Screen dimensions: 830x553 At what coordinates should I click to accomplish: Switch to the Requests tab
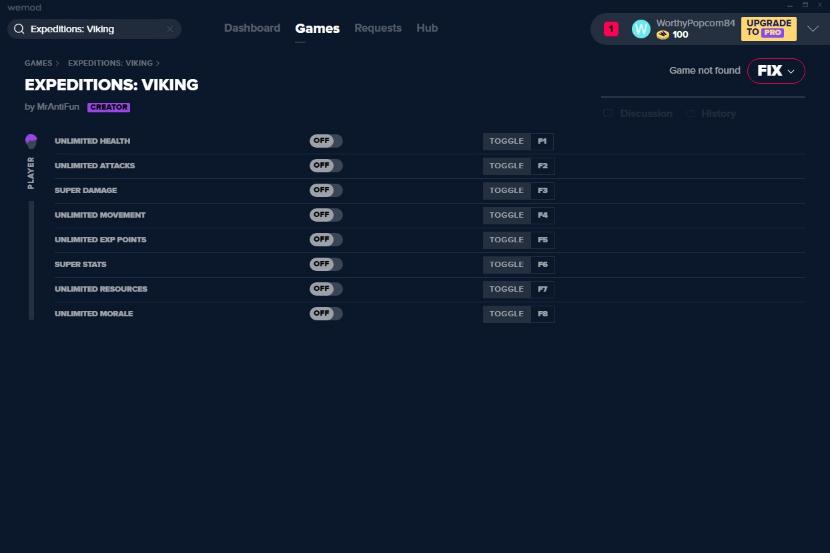click(378, 28)
